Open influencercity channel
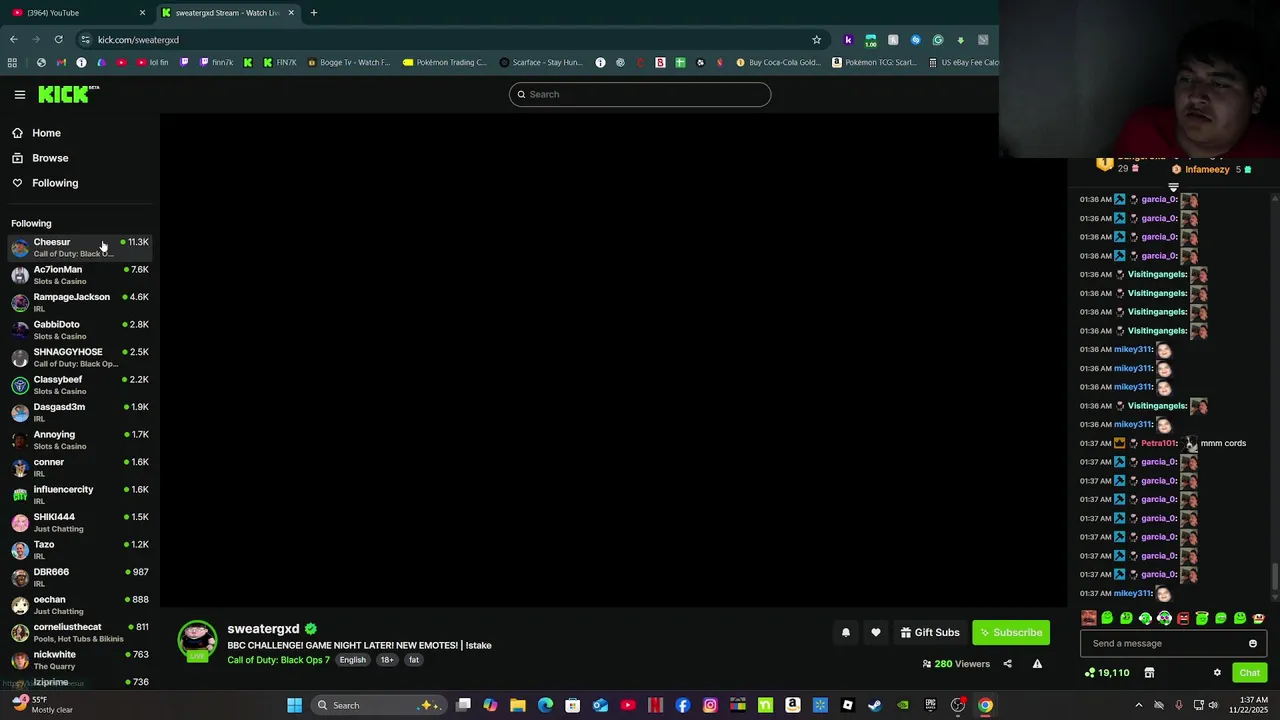1280x720 pixels. coord(80,495)
